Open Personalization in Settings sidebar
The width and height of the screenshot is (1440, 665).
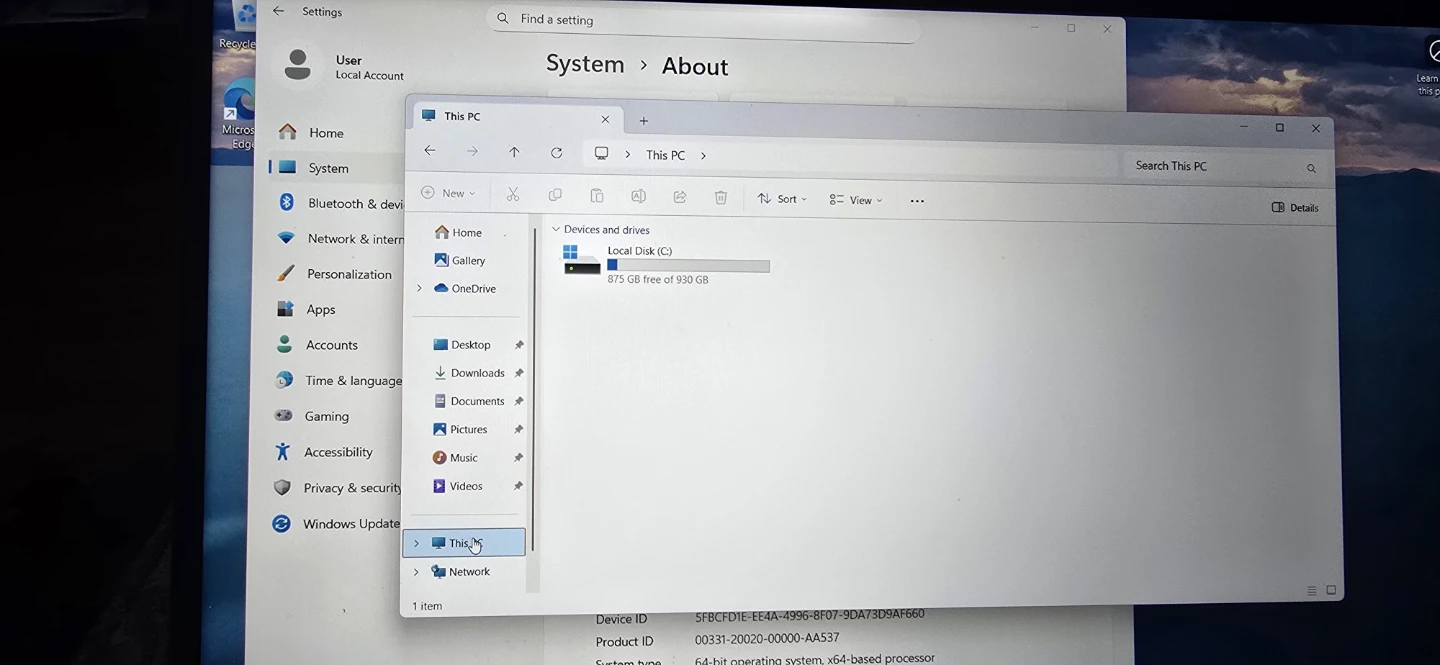(334, 274)
